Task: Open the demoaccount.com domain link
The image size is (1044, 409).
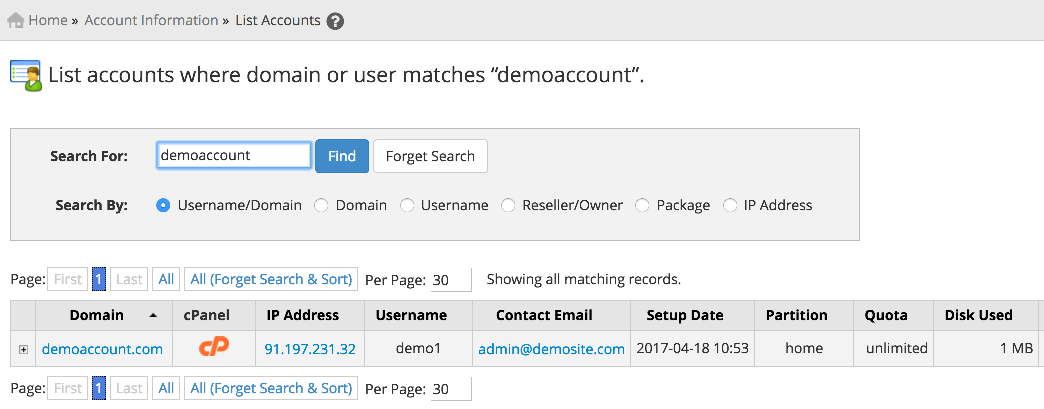Action: 102,349
